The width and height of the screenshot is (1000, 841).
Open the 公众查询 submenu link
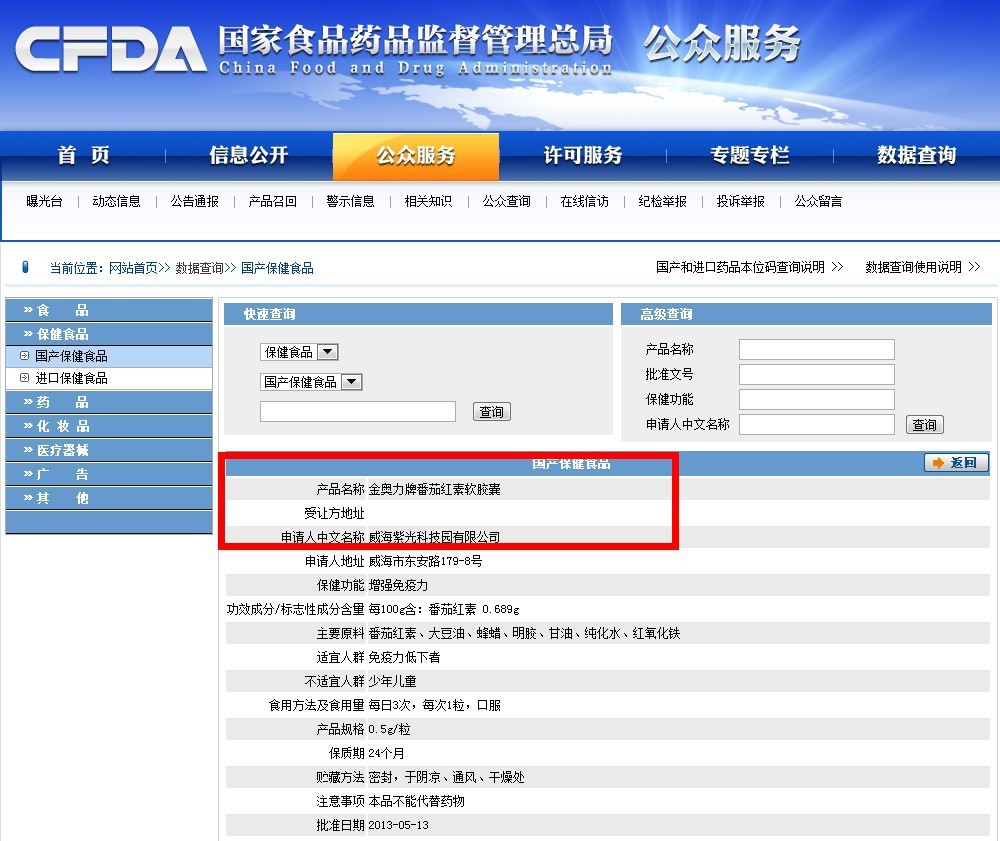point(506,201)
